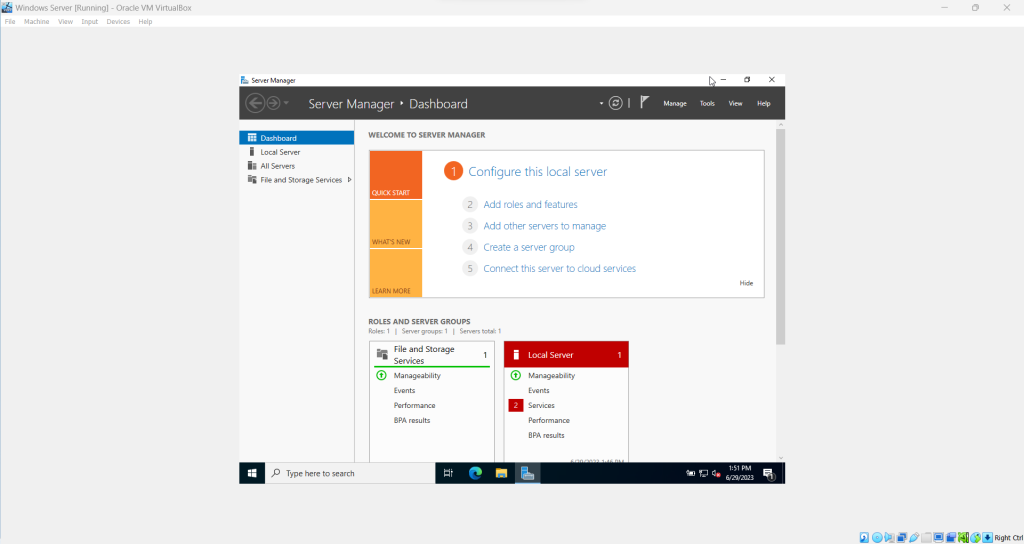Click Add roles and features link
This screenshot has width=1024, height=544.
tap(530, 204)
